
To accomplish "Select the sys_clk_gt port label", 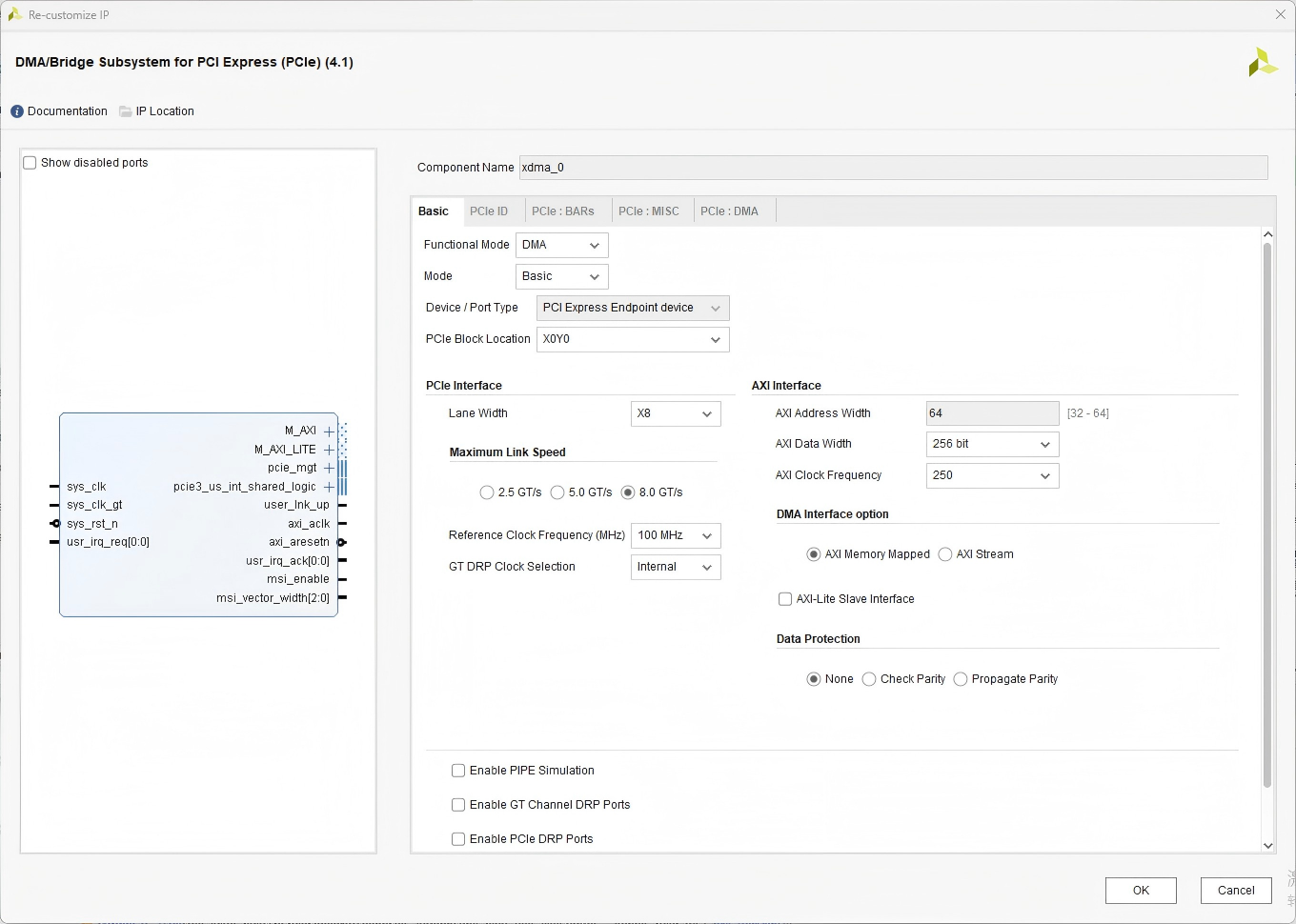I will pos(94,505).
